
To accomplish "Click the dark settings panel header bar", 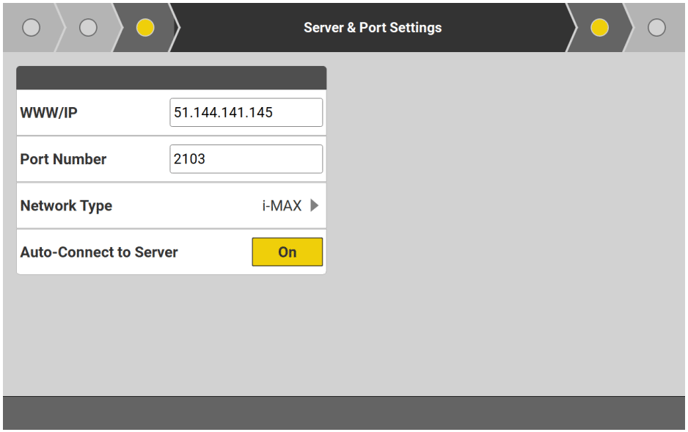I will [171, 78].
